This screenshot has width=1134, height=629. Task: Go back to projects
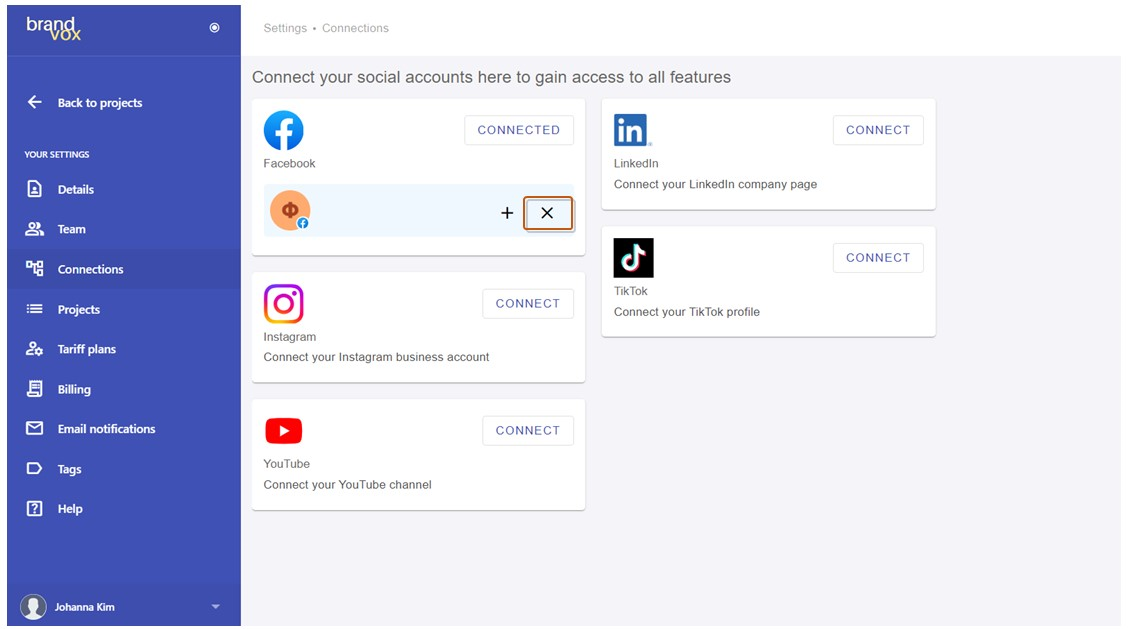pyautogui.click(x=100, y=103)
